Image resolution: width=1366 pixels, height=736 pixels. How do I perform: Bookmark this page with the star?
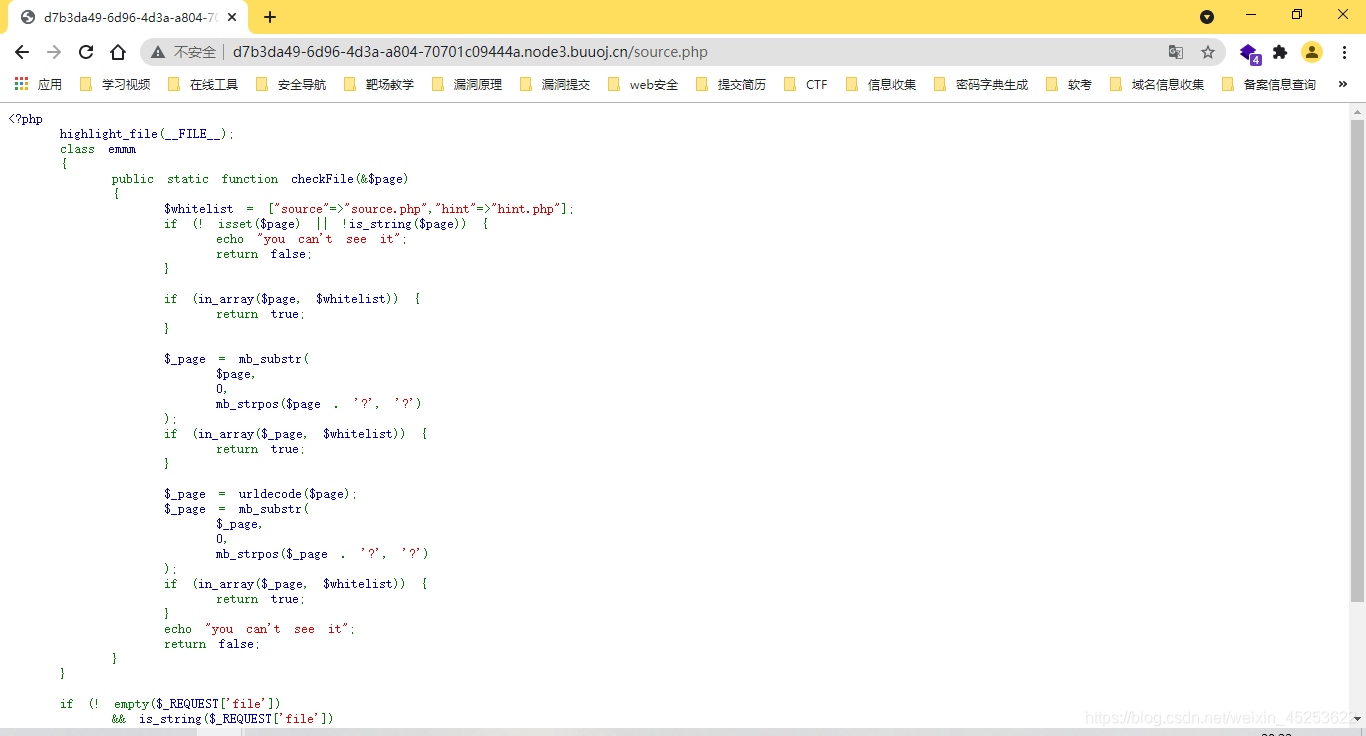coord(1208,52)
